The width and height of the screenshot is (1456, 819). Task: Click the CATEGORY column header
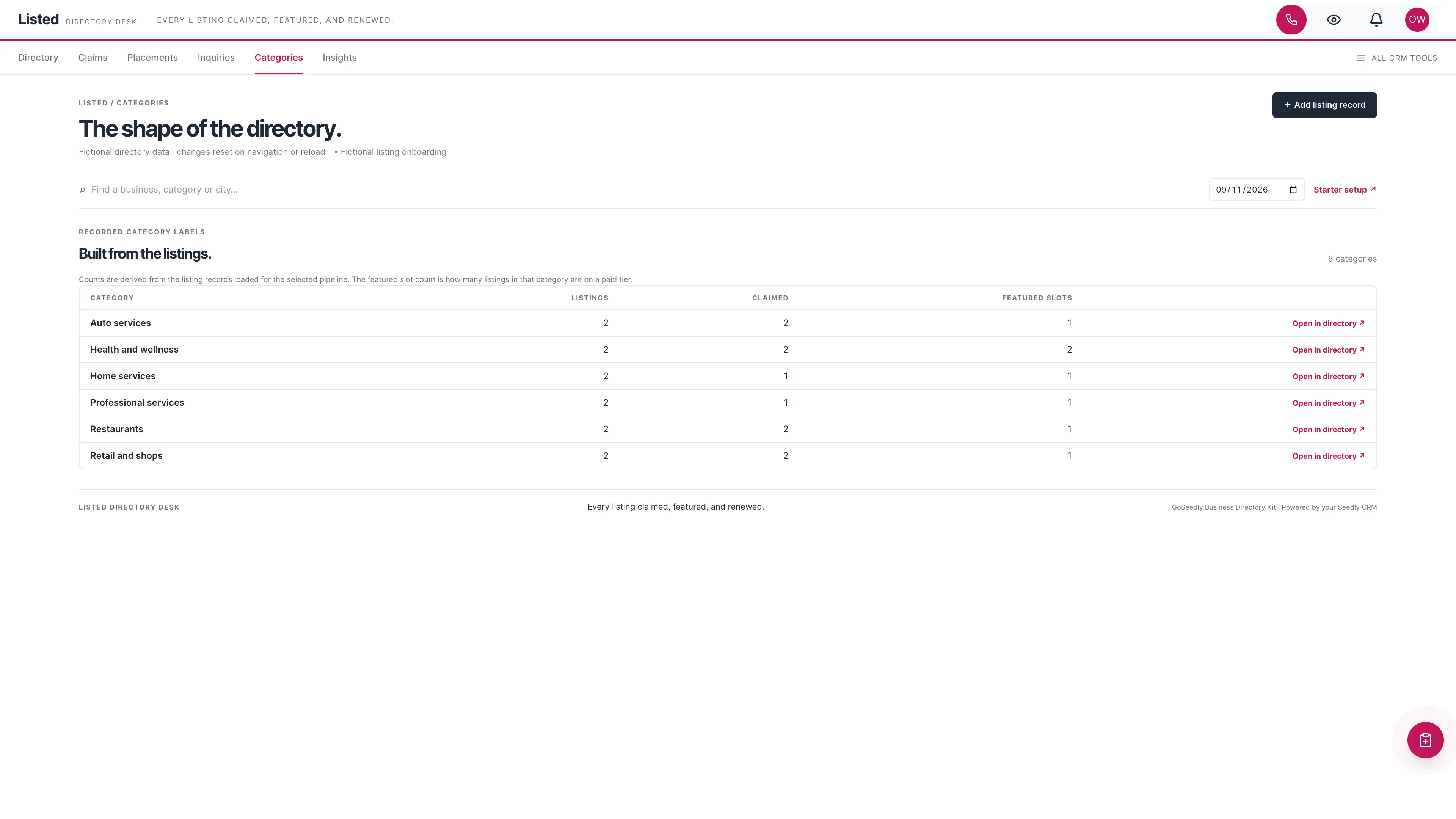[x=112, y=298]
